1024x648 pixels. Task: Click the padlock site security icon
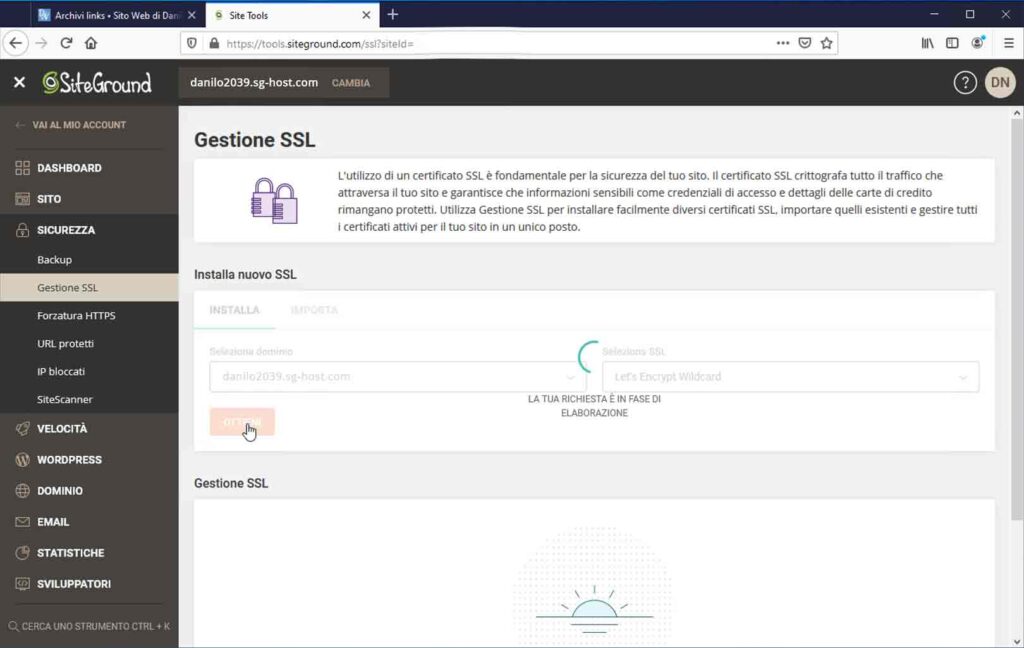(x=214, y=43)
